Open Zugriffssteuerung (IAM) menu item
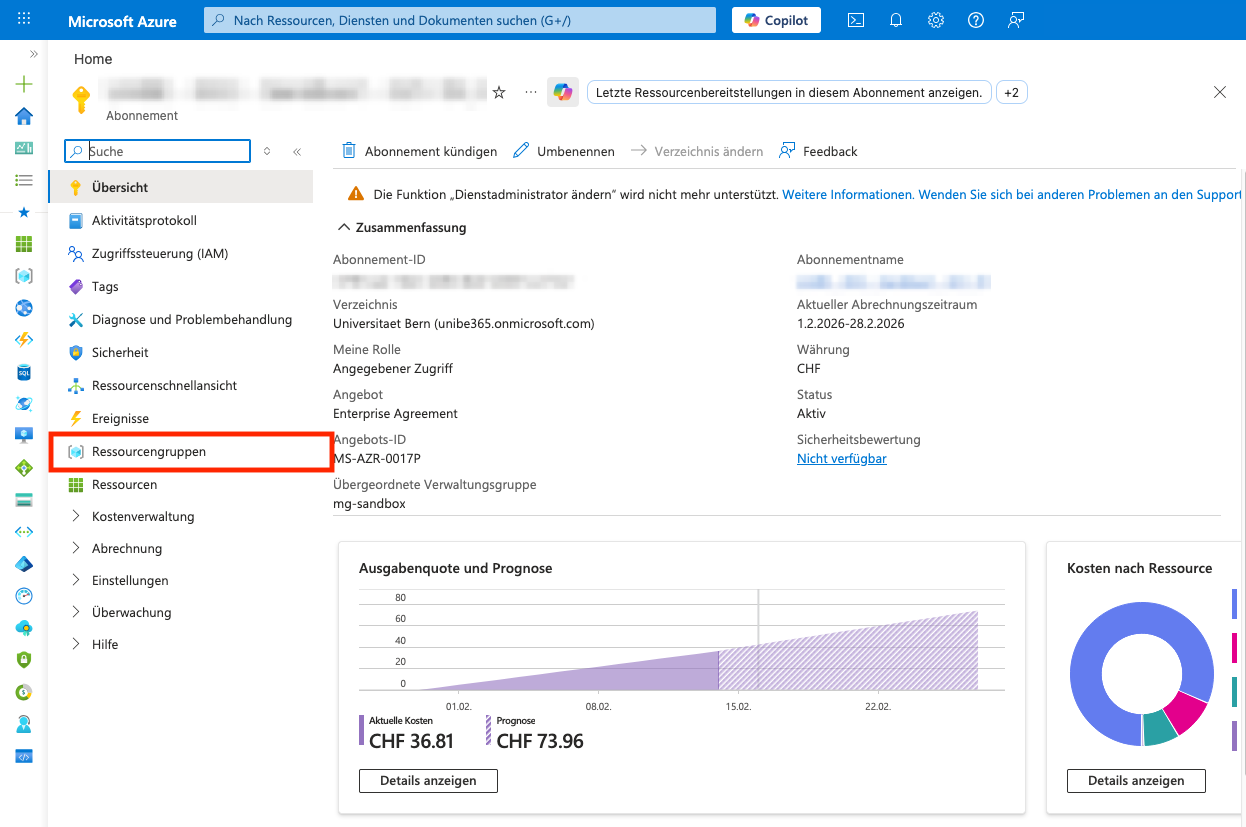Viewport: 1246px width, 827px height. [x=159, y=254]
